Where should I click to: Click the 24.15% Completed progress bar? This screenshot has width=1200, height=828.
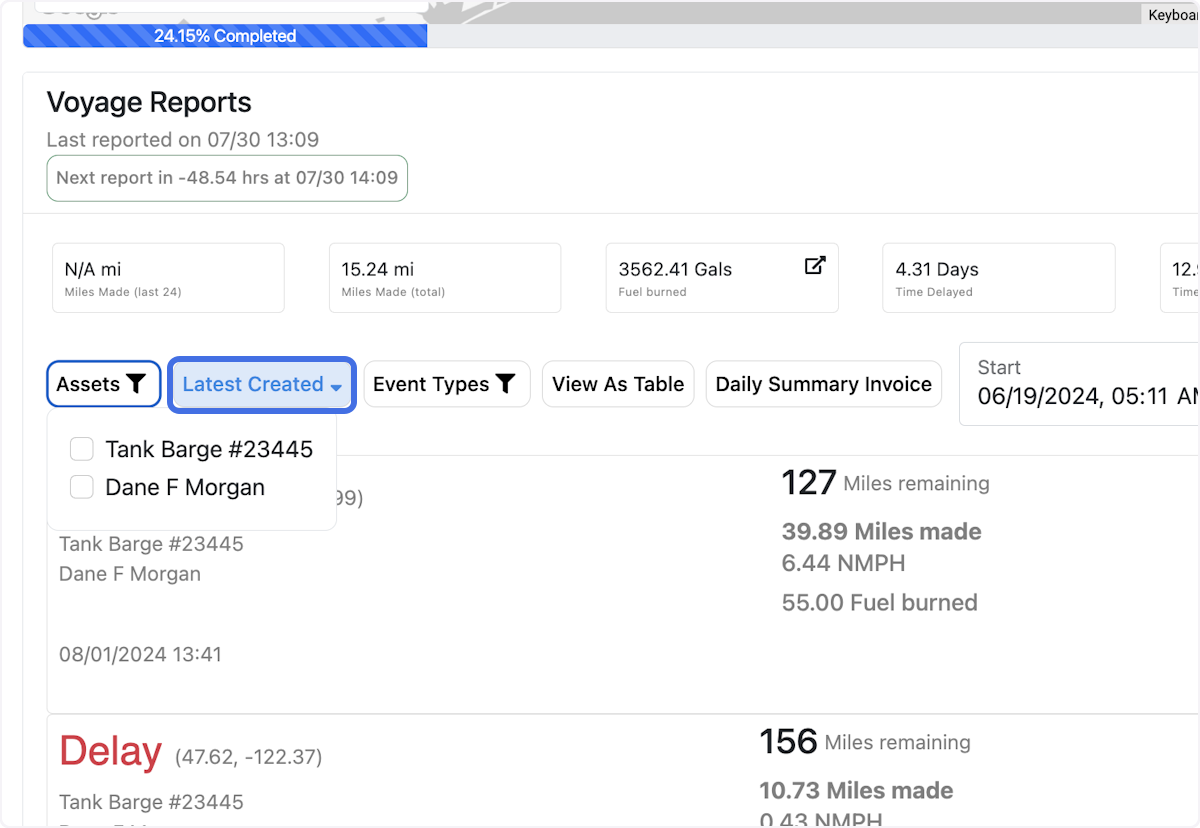(225, 36)
